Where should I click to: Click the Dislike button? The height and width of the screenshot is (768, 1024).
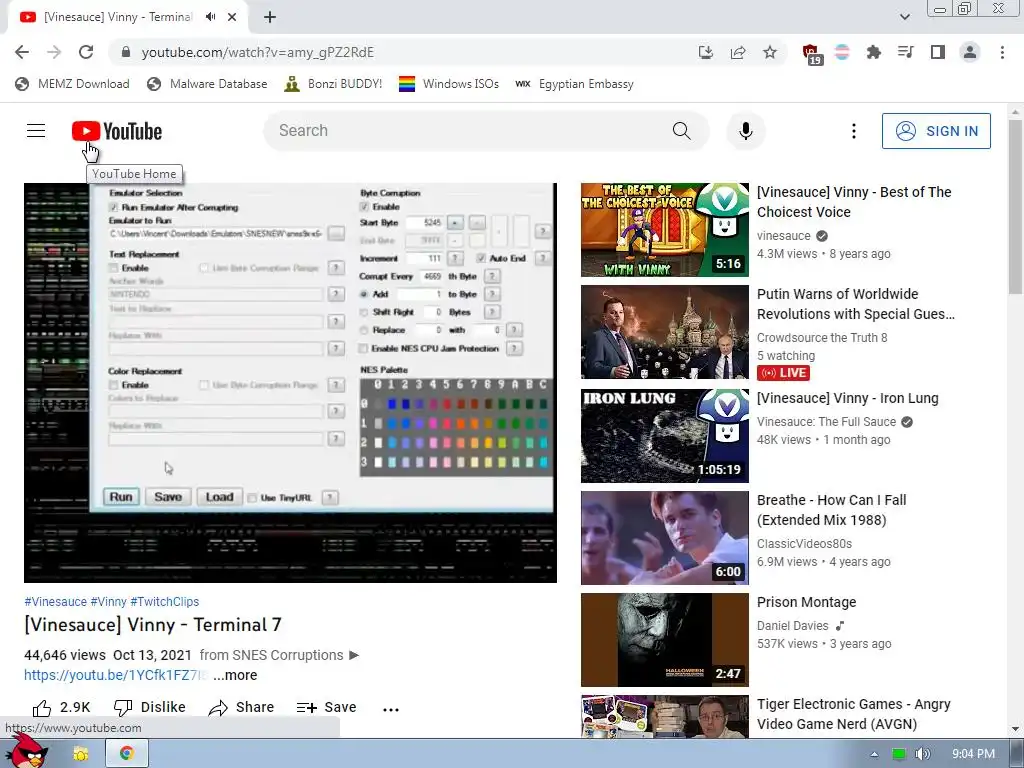pyautogui.click(x=150, y=707)
